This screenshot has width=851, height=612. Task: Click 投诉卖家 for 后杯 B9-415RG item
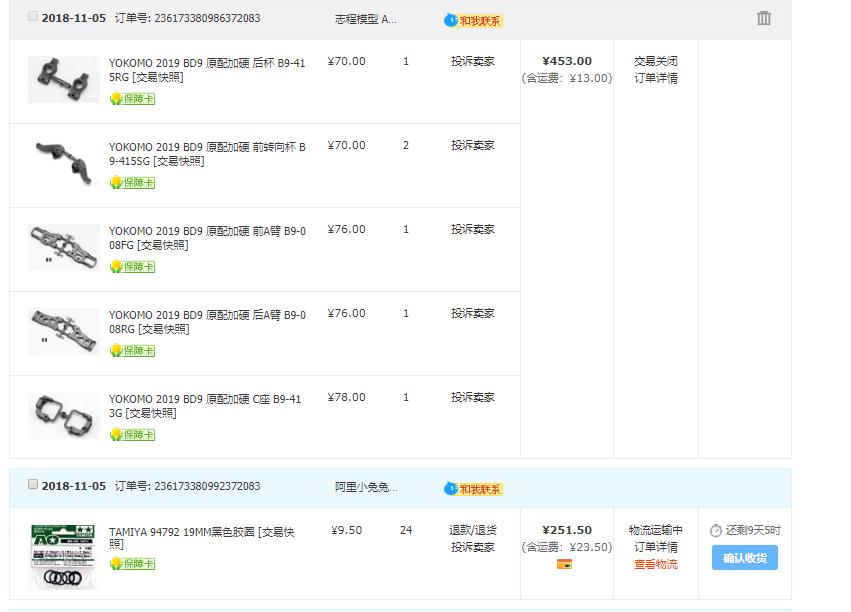pos(473,61)
